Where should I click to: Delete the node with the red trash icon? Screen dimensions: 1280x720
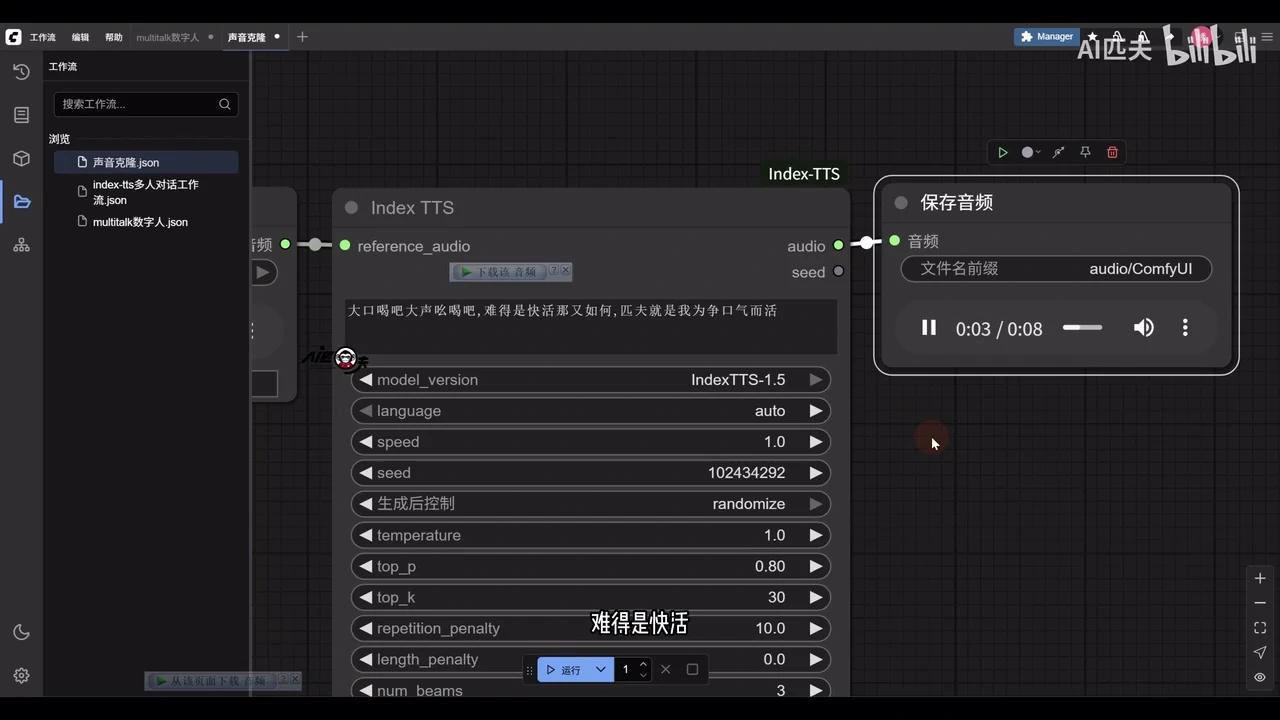tap(1112, 152)
